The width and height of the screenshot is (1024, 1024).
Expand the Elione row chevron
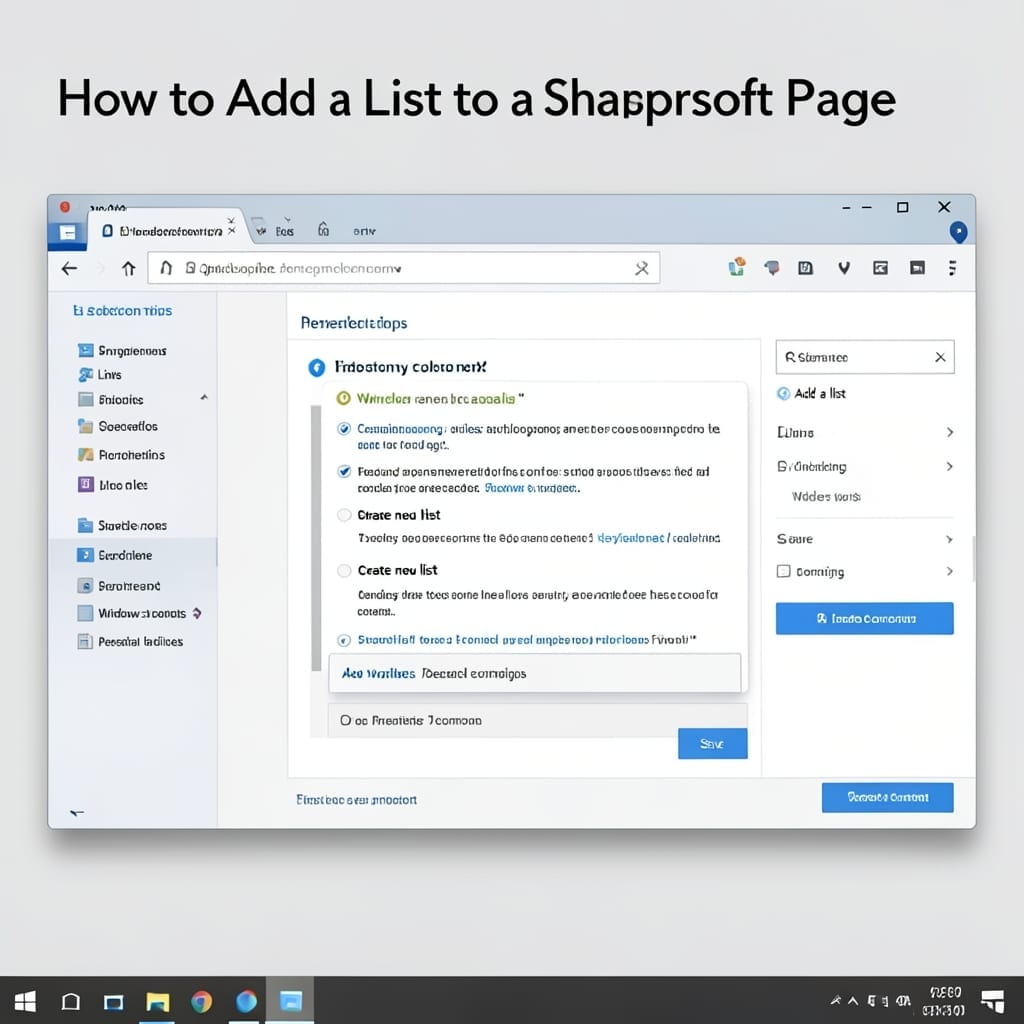pyautogui.click(x=950, y=432)
